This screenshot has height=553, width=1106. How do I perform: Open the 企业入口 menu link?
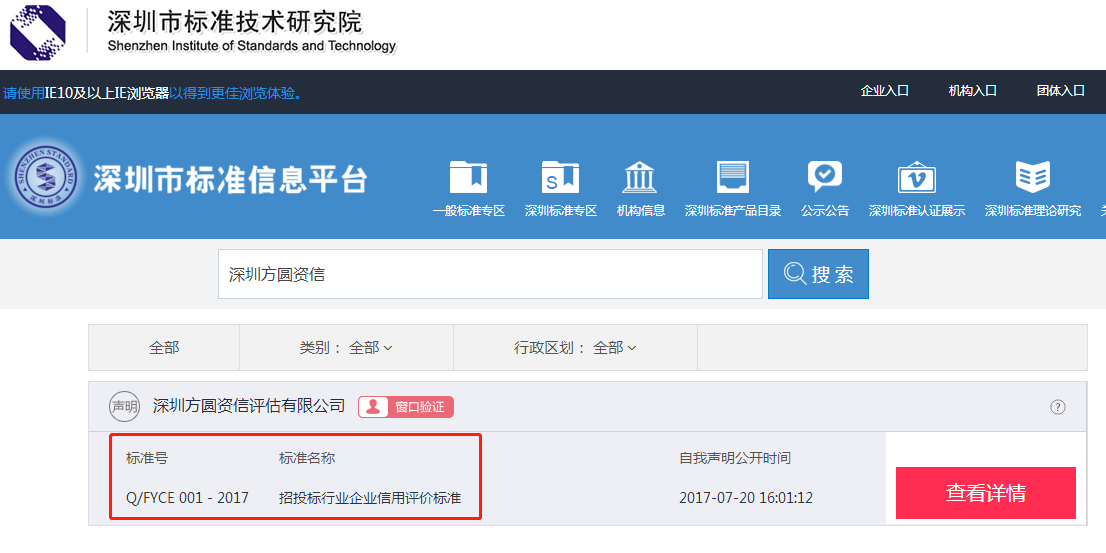coord(884,91)
